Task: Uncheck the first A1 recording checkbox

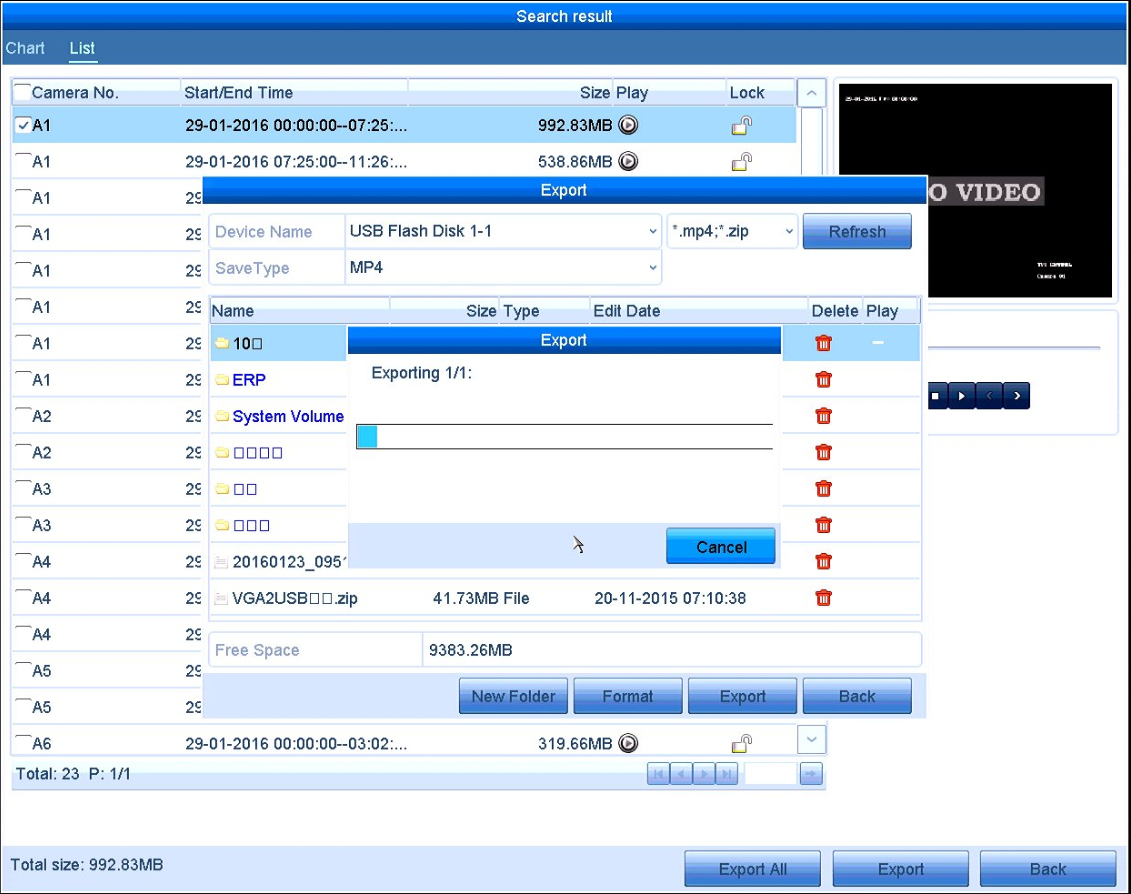Action: pyautogui.click(x=23, y=125)
